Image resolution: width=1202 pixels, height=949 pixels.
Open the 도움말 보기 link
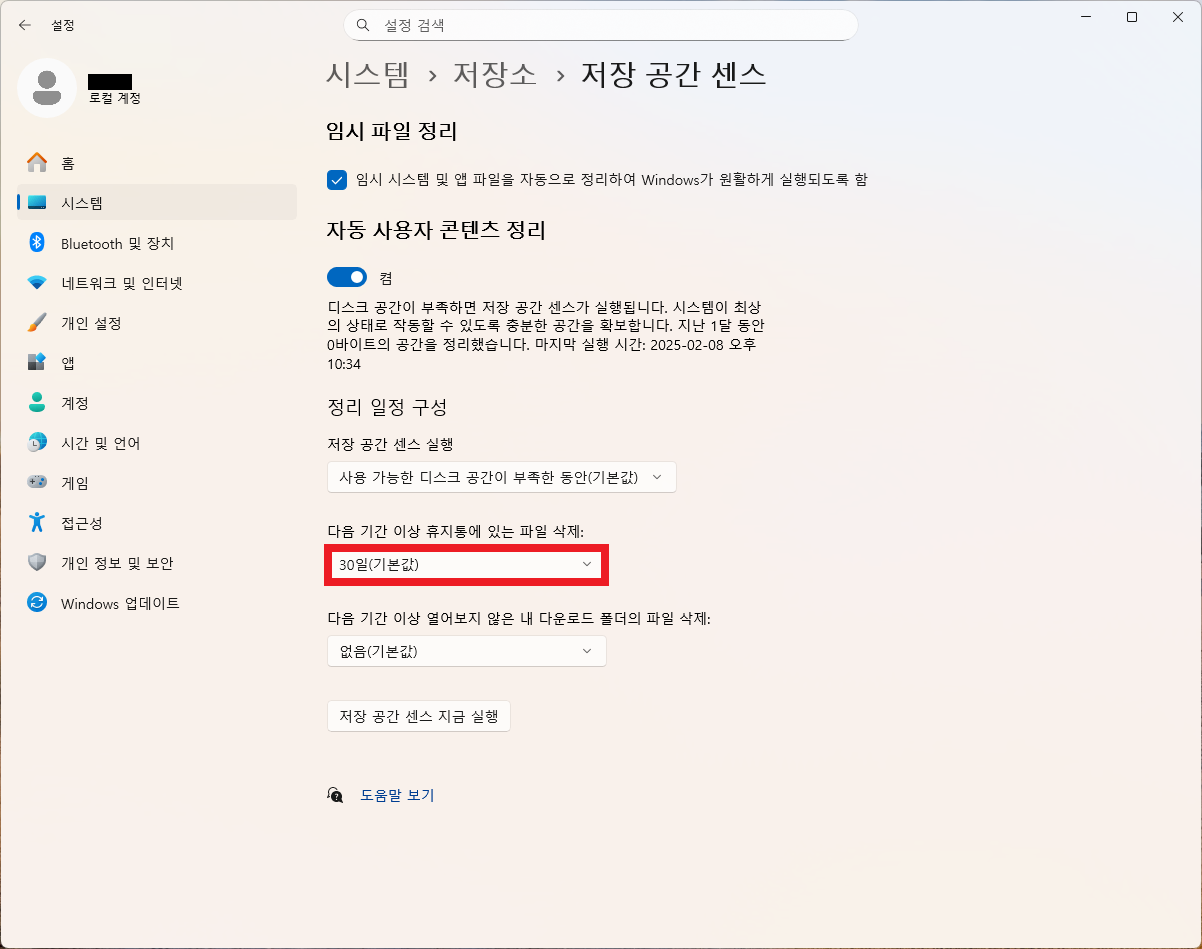click(x=397, y=795)
